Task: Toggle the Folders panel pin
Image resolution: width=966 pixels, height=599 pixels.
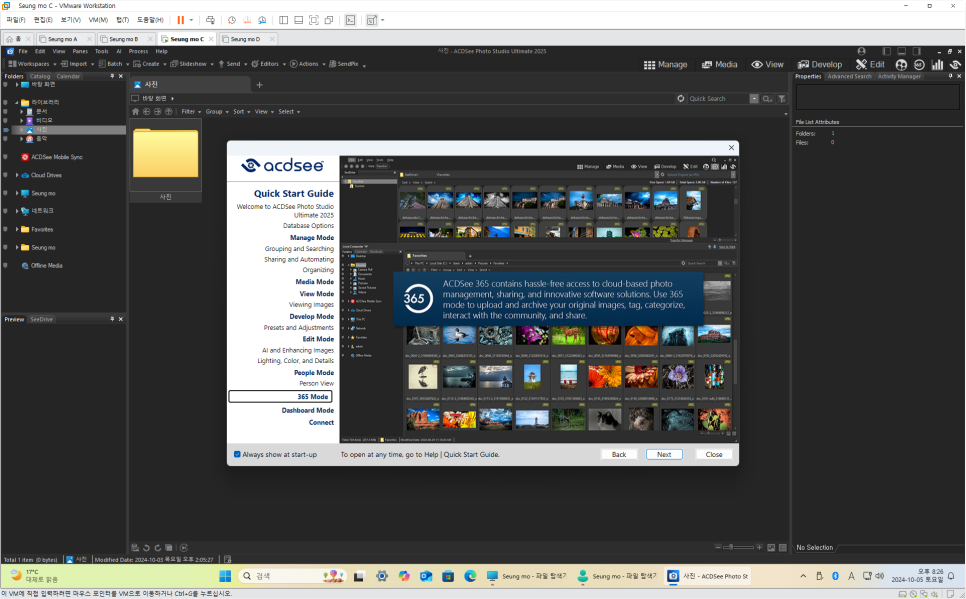Action: [x=112, y=75]
